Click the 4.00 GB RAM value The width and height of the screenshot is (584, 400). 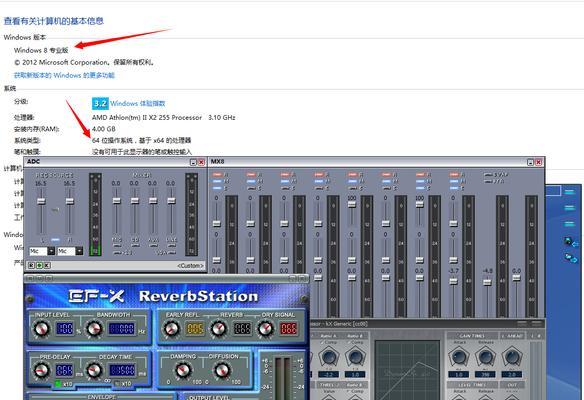[104, 129]
